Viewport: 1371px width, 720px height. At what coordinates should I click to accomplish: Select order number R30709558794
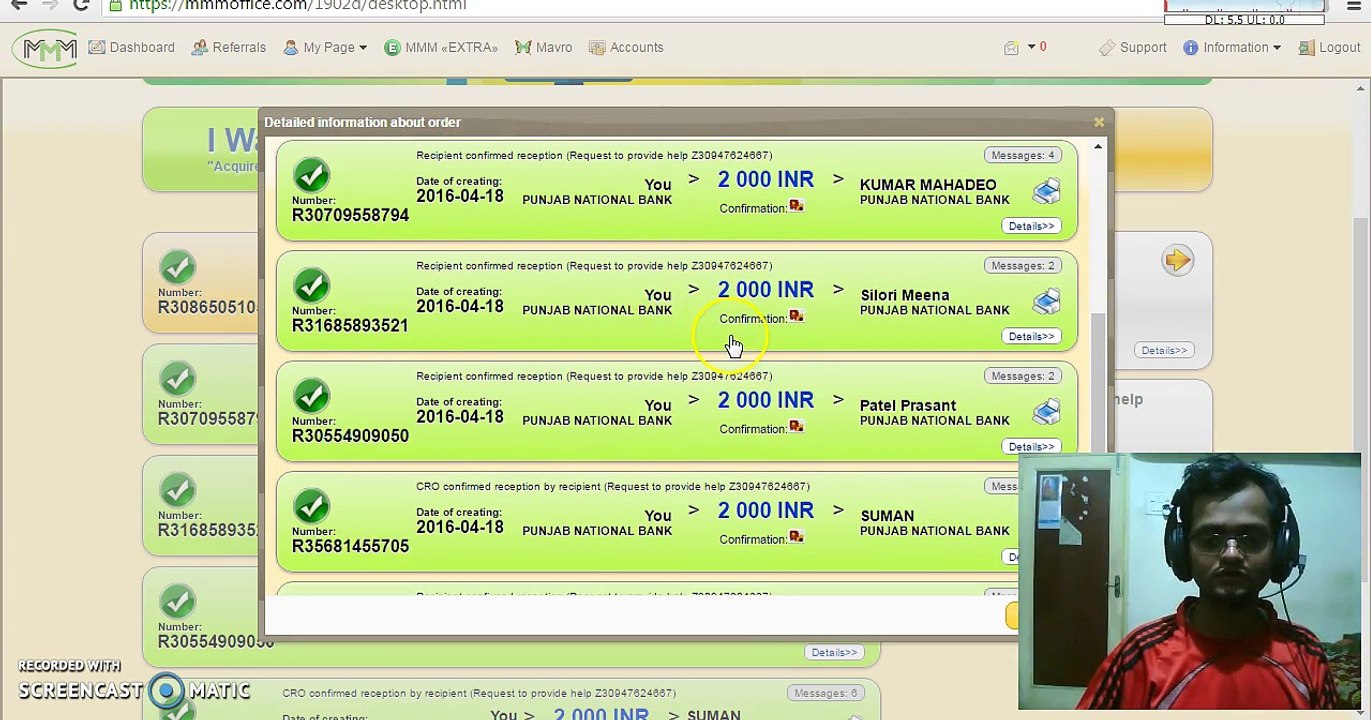point(350,215)
